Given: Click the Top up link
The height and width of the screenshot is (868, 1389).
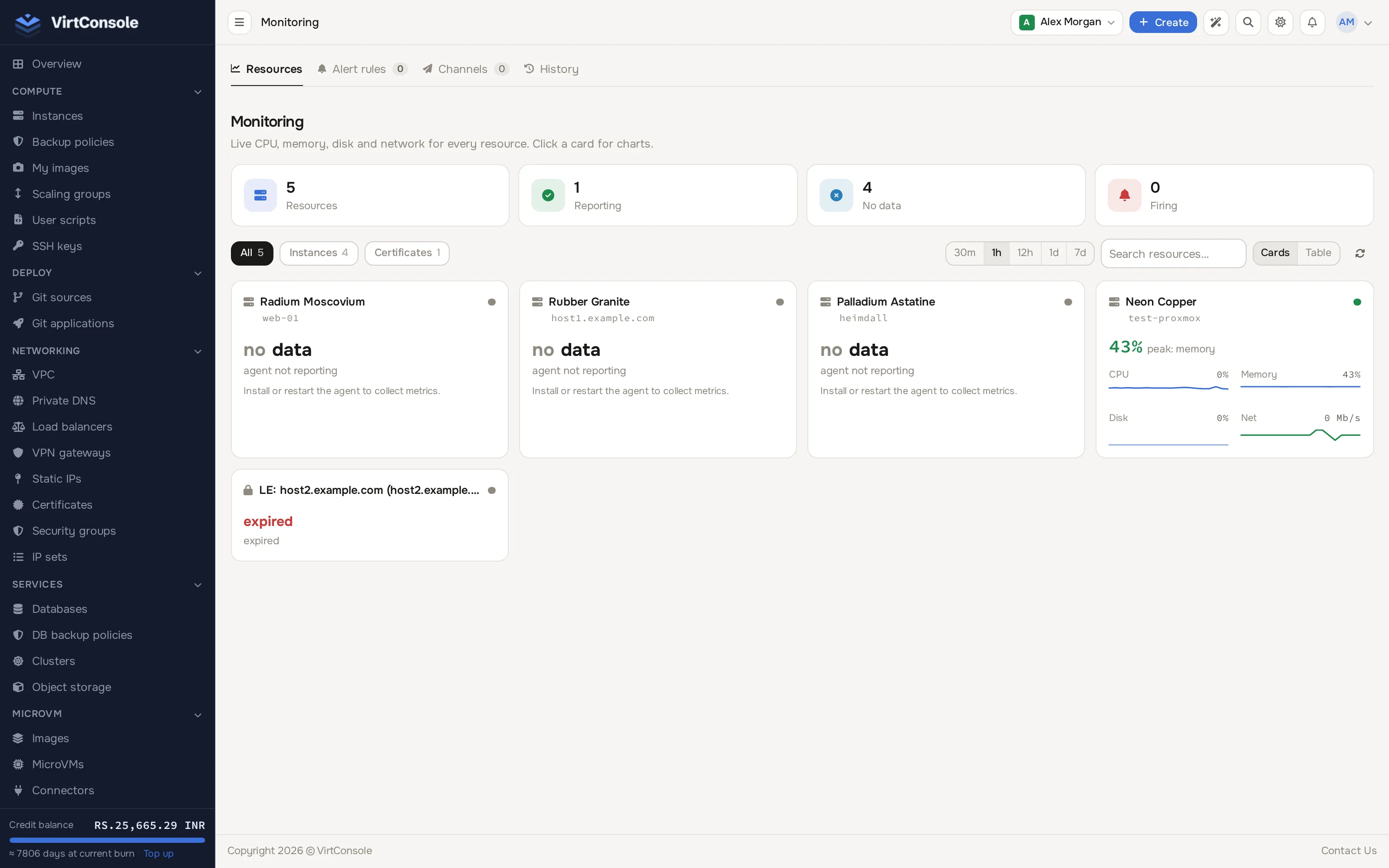Looking at the screenshot, I should (158, 854).
